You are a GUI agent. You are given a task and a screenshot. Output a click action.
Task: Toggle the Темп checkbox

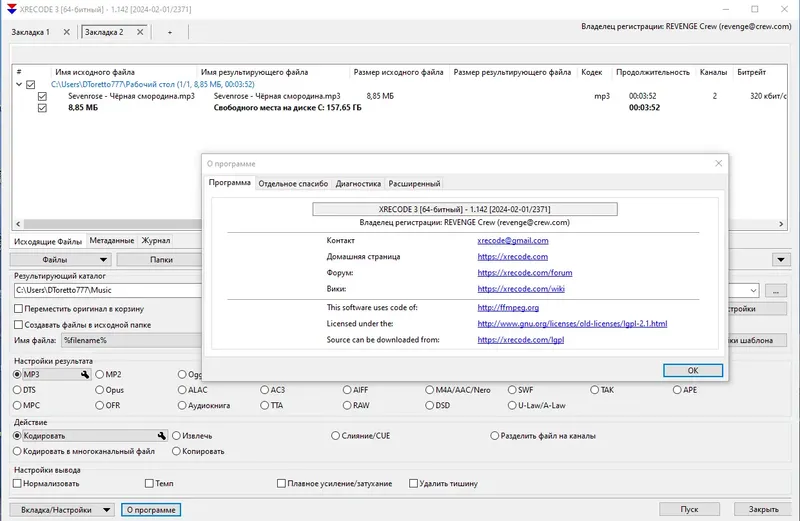pyautogui.click(x=149, y=483)
